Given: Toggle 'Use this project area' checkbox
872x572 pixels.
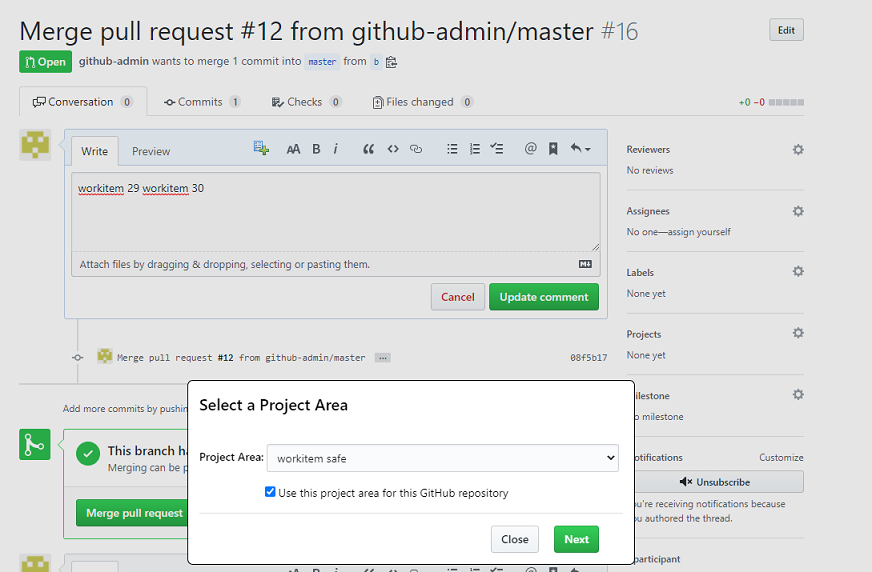Looking at the screenshot, I should tap(270, 492).
